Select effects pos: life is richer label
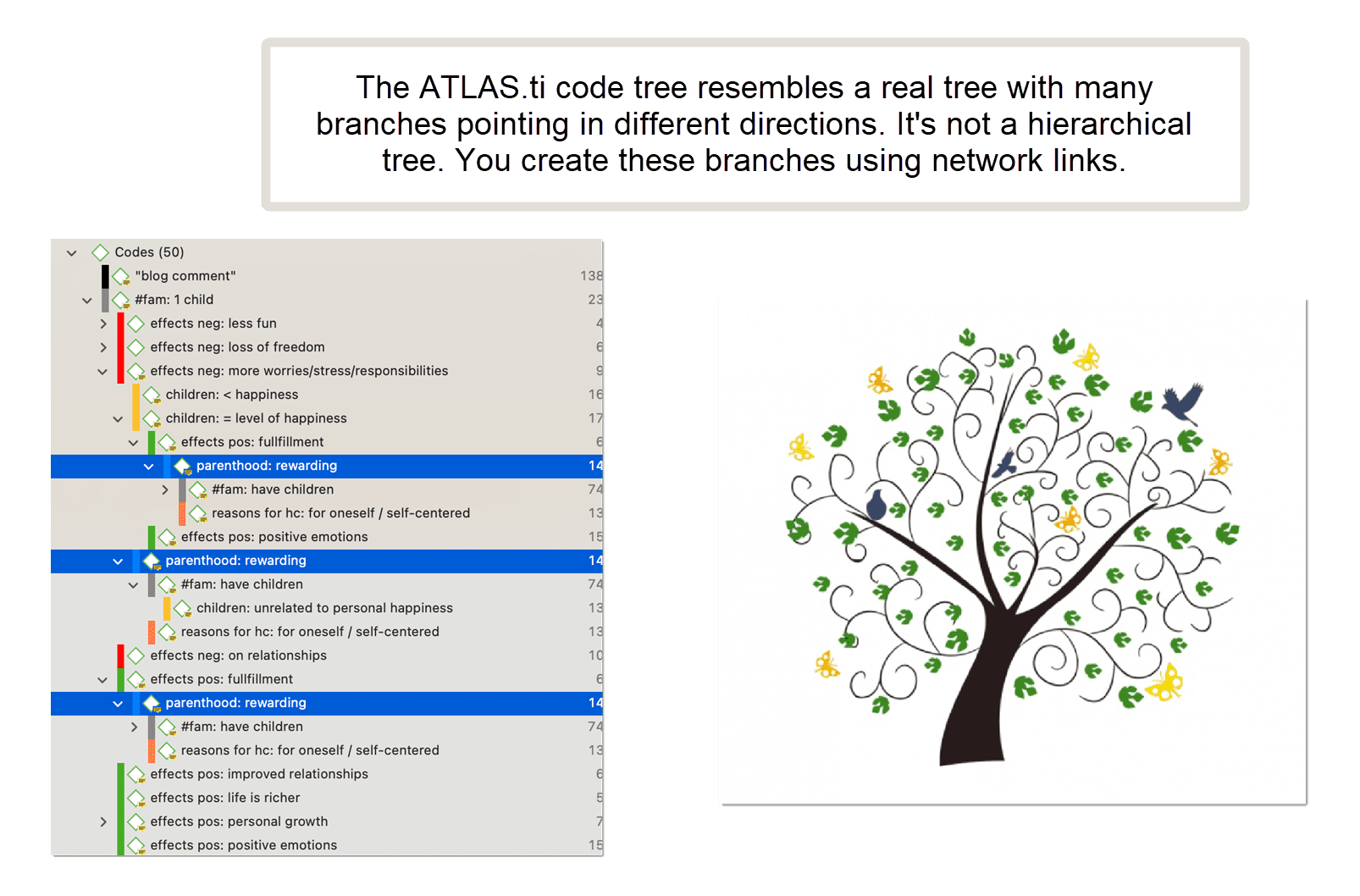This screenshot has height=896, width=1360. coord(225,798)
